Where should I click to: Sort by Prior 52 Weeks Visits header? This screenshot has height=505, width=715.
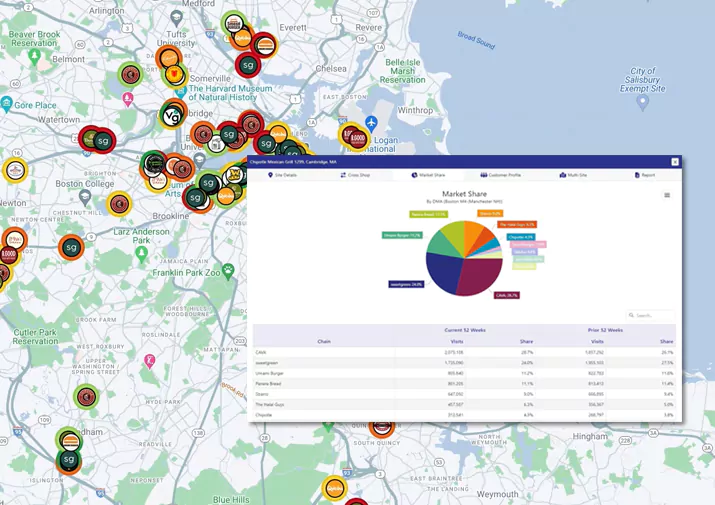coord(597,341)
